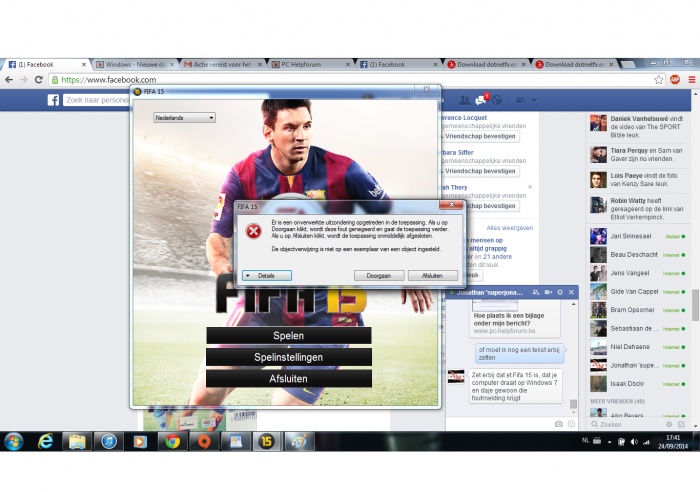The height and width of the screenshot is (492, 700).
Task: Switch to Gmail Actie vereist tab
Action: (222, 64)
